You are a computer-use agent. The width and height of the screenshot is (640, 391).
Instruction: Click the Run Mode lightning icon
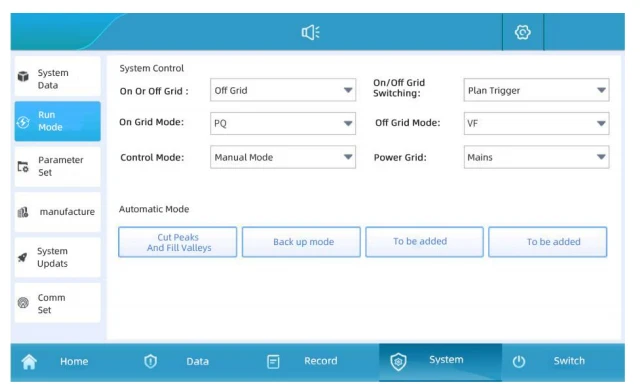click(23, 122)
